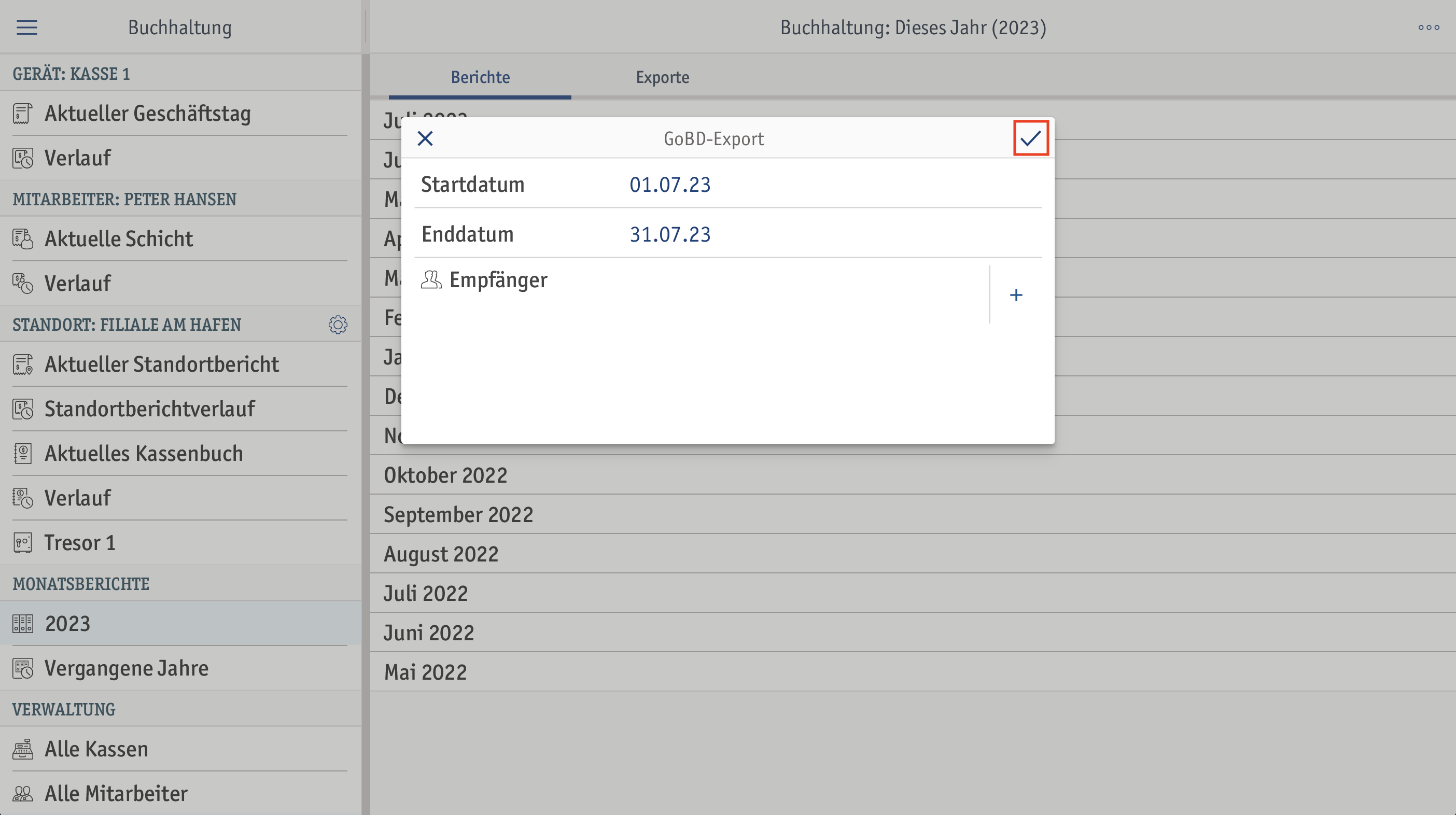This screenshot has height=815, width=1456.
Task: Click Gerät: Kasse 1 heading
Action: (71, 74)
